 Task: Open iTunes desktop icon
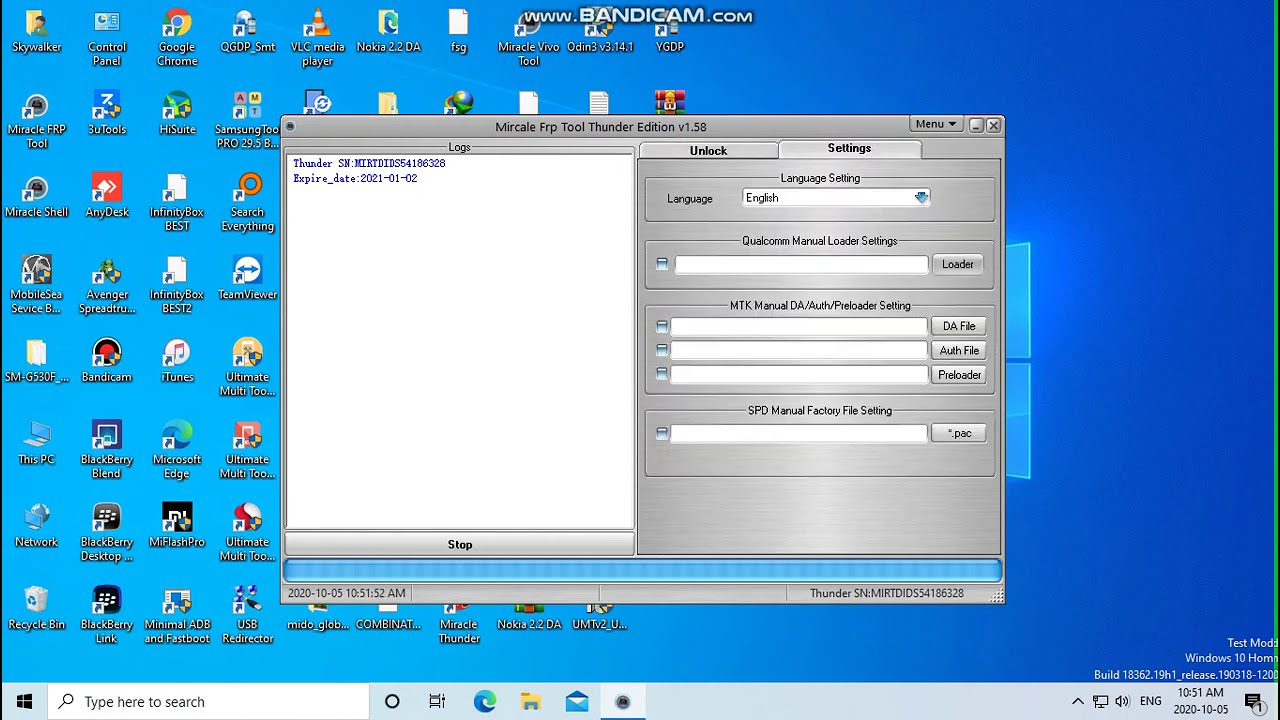[x=177, y=362]
